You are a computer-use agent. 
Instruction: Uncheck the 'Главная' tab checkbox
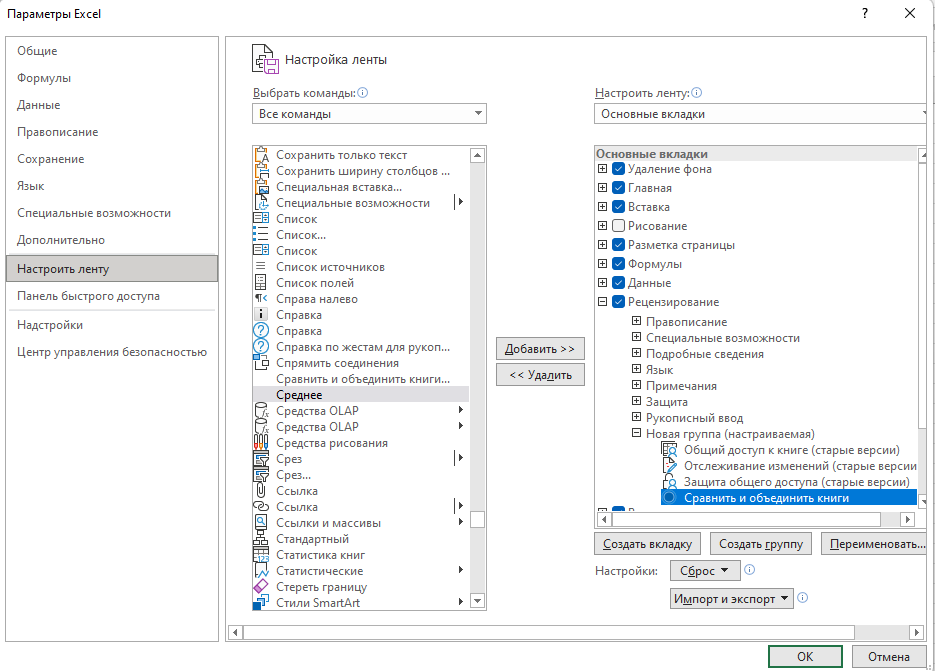point(618,188)
